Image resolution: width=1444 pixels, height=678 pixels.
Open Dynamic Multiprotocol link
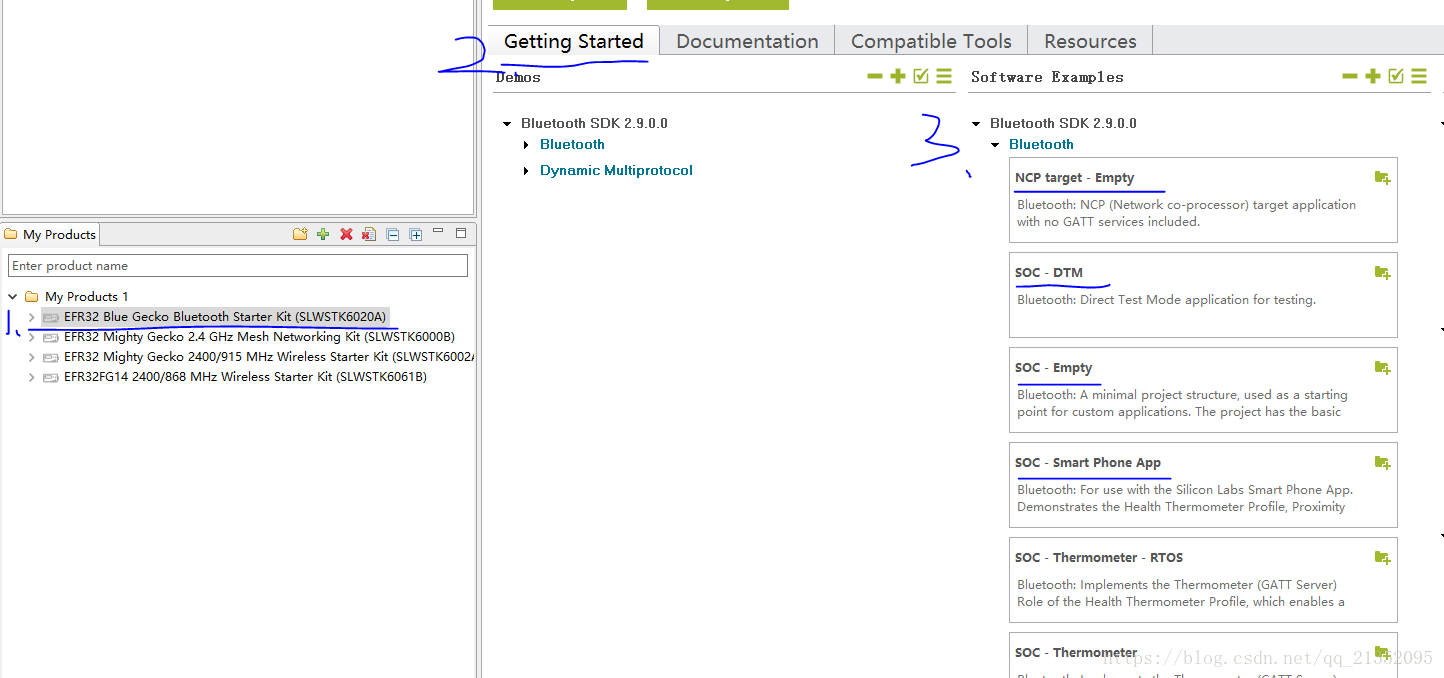[x=616, y=170]
